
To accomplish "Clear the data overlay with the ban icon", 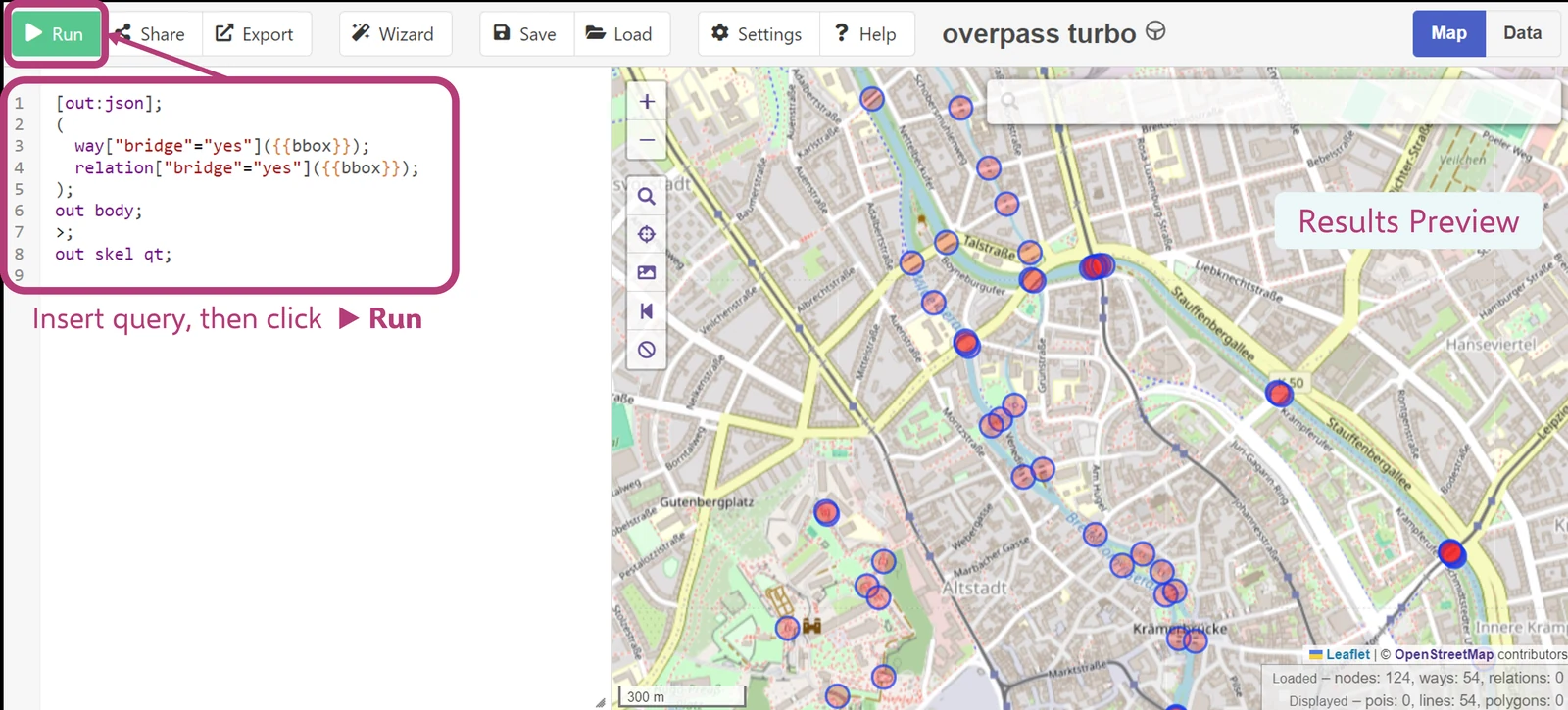I will pyautogui.click(x=647, y=350).
